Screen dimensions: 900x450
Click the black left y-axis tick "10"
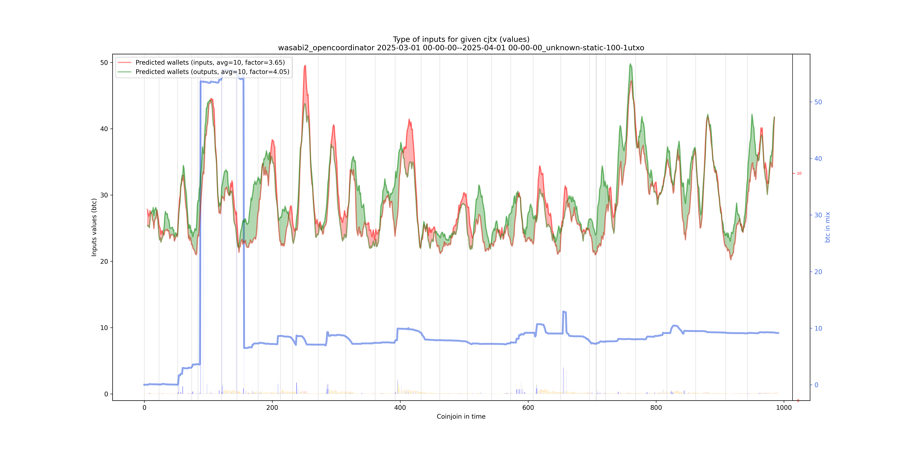(x=105, y=328)
